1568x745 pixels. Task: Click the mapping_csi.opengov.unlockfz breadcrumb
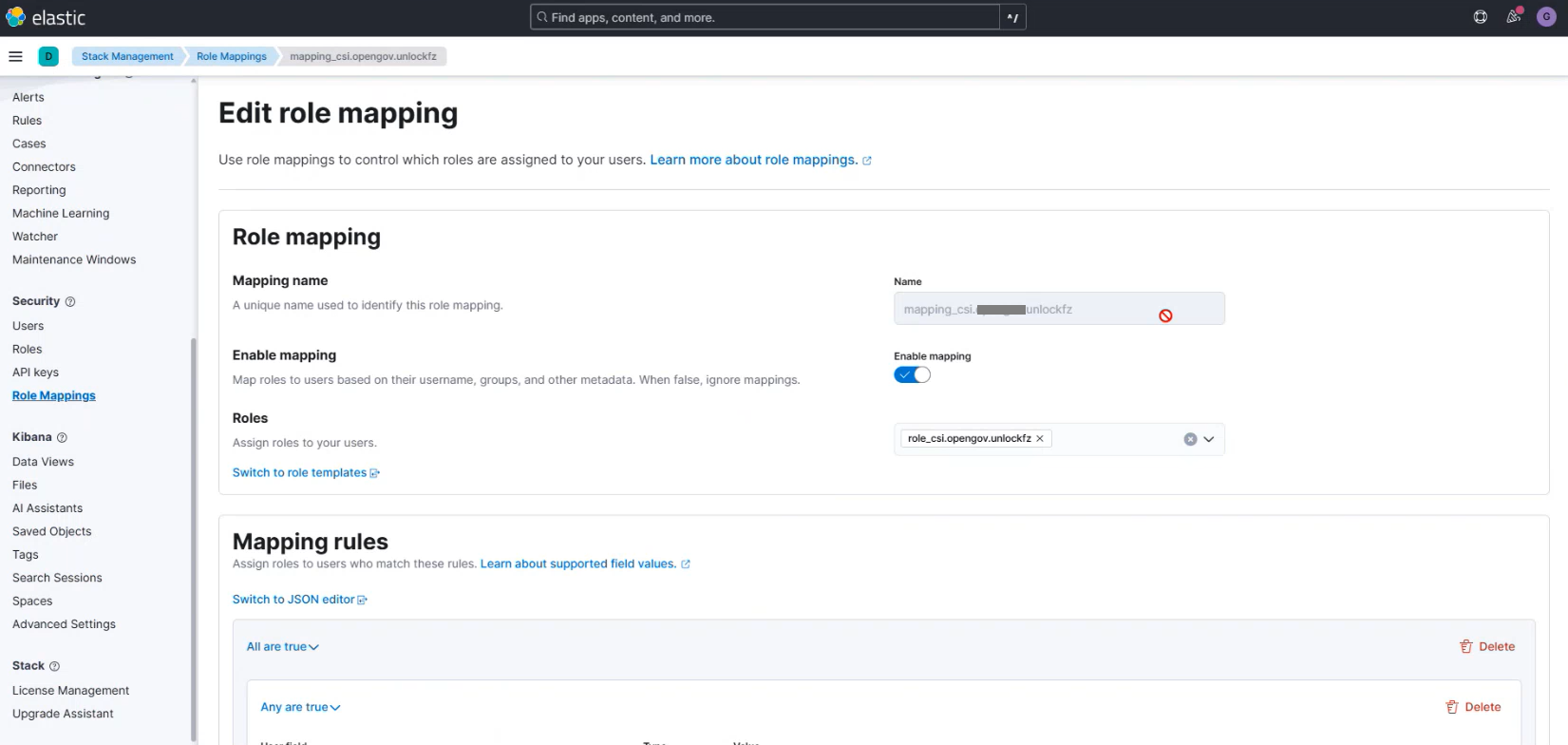tap(363, 56)
